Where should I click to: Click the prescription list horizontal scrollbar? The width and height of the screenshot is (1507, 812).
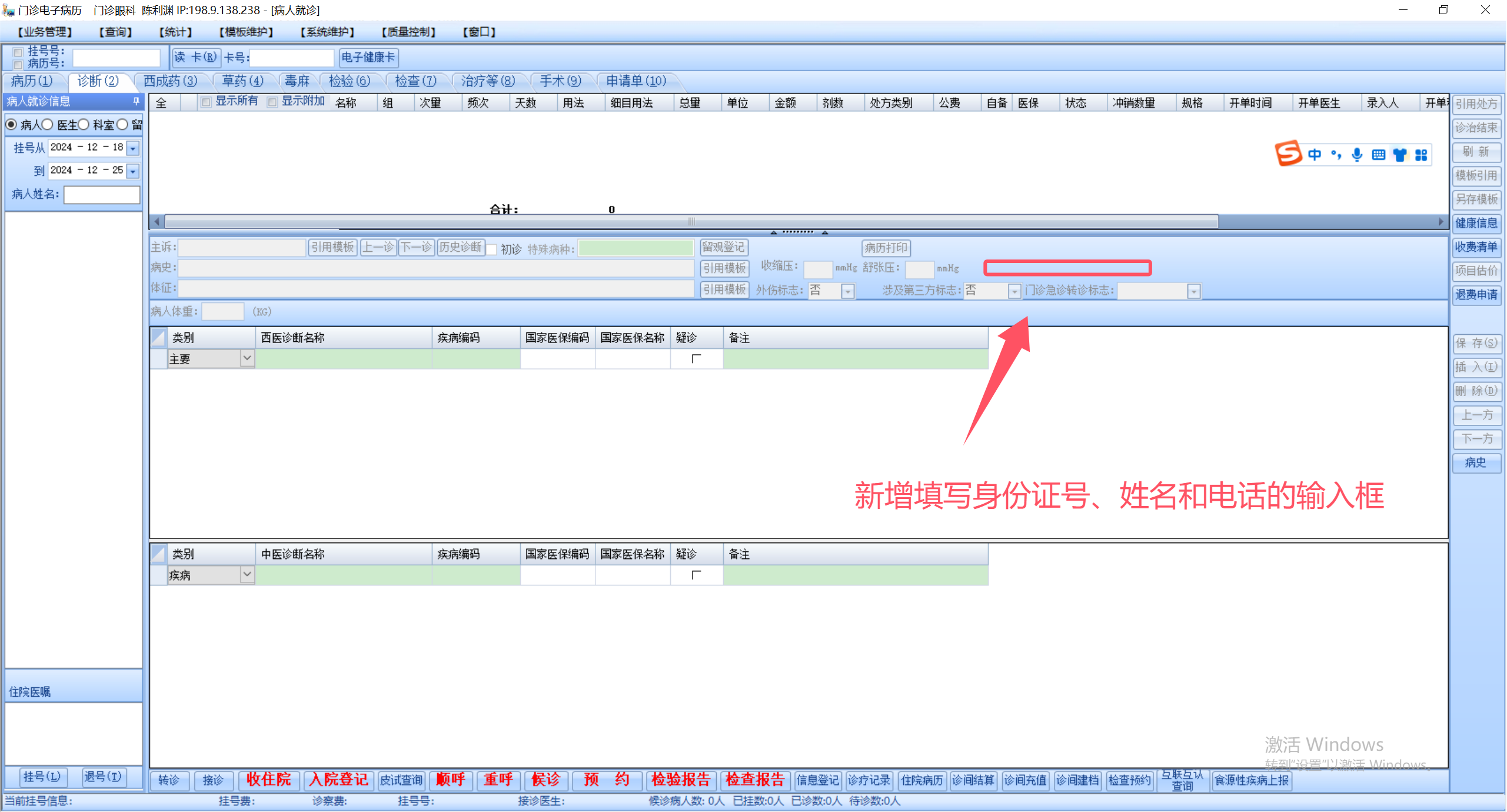tap(691, 222)
